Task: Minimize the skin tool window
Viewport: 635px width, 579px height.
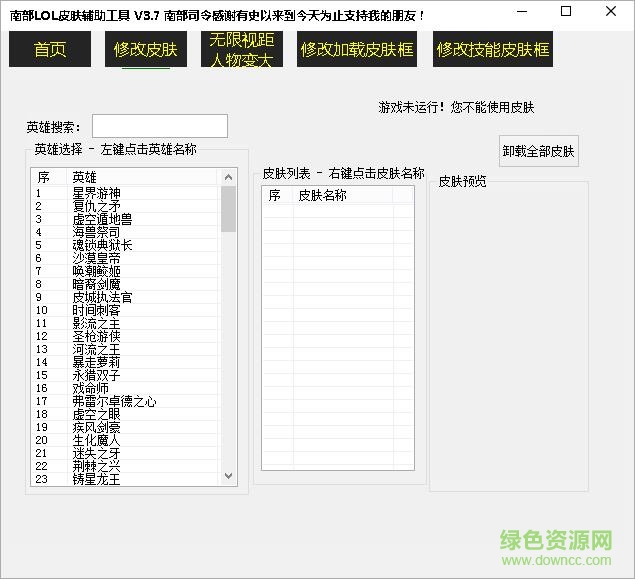Action: tap(521, 13)
